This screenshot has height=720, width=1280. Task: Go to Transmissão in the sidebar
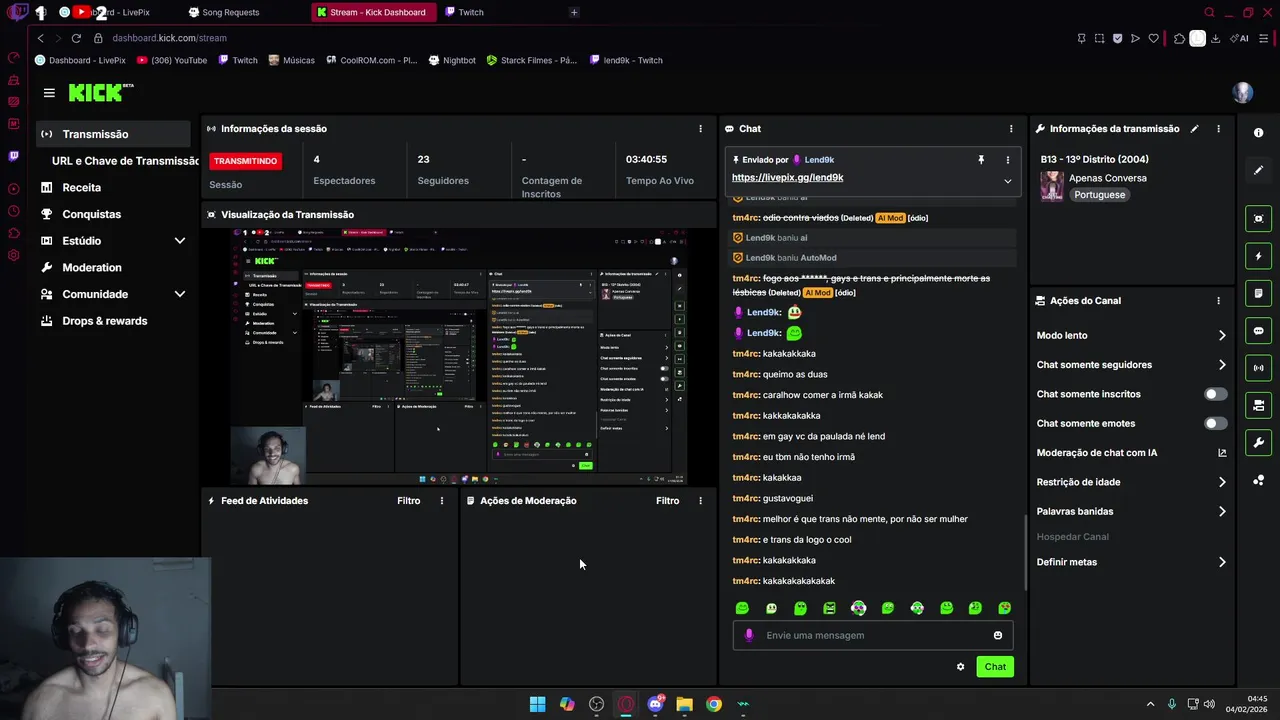[113, 134]
